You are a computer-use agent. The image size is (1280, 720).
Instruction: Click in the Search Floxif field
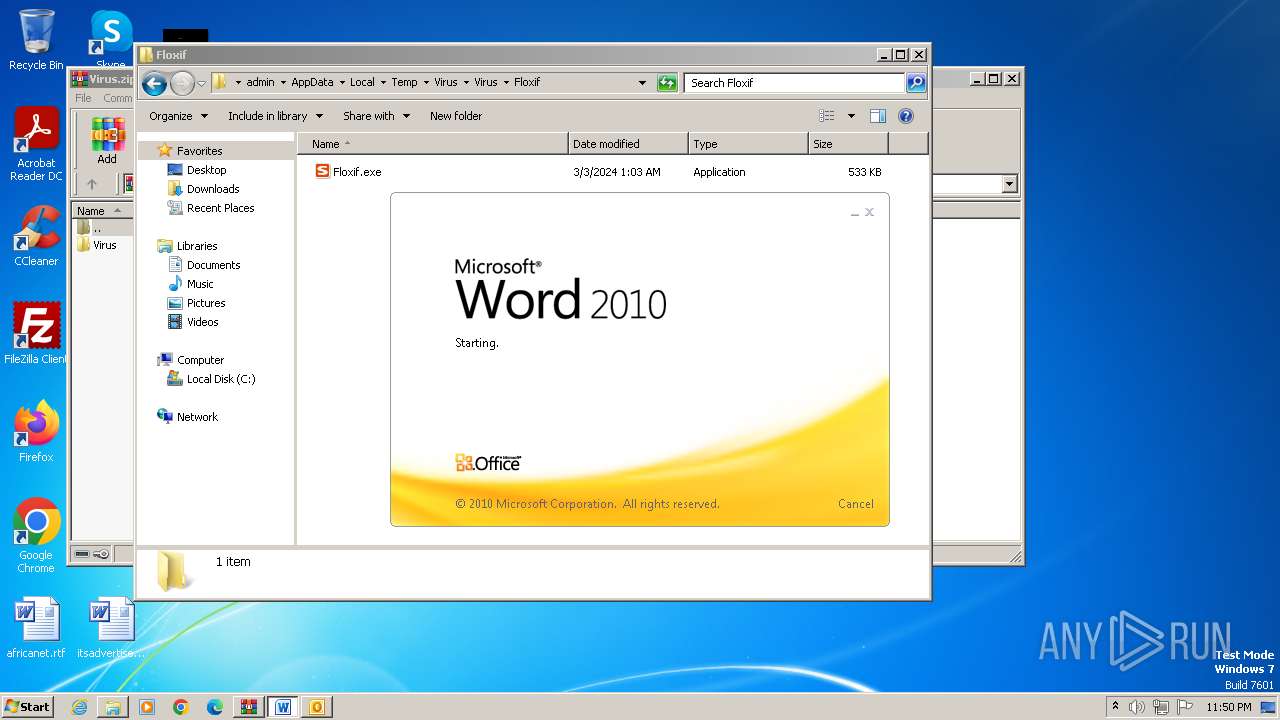coord(795,83)
